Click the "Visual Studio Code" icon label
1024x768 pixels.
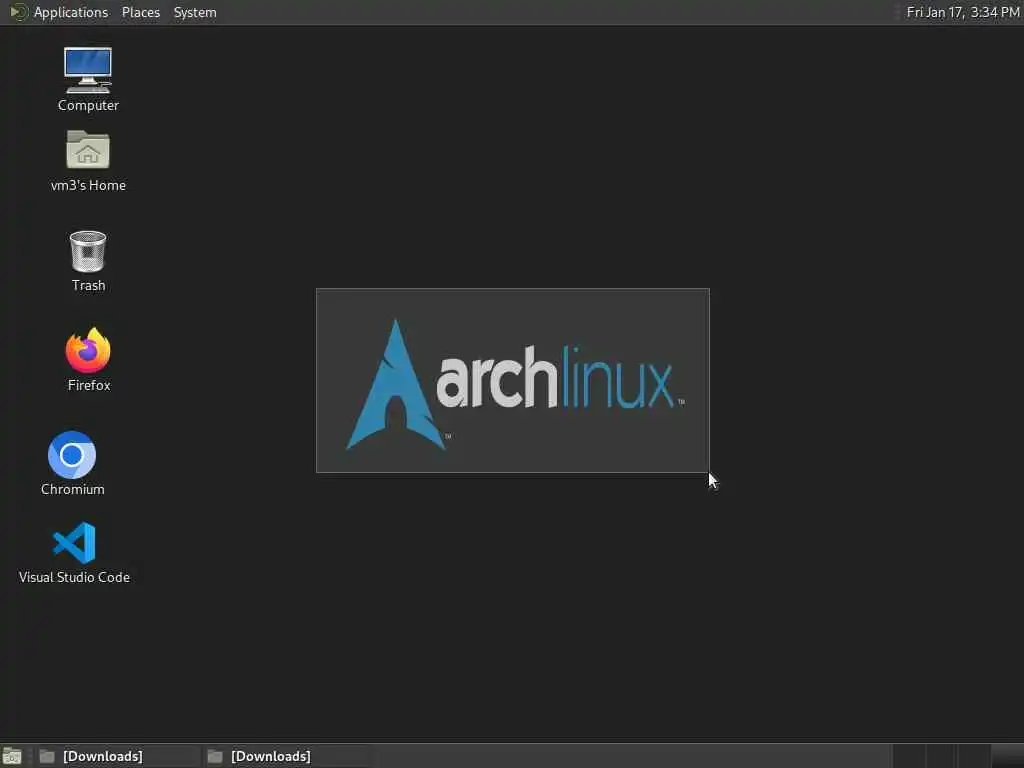(x=74, y=577)
